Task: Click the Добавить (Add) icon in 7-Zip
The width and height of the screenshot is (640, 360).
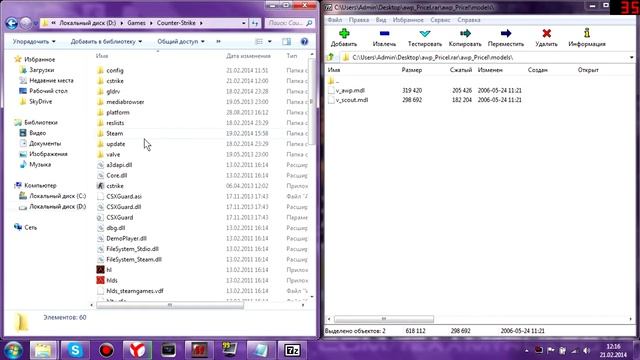Action: click(344, 33)
